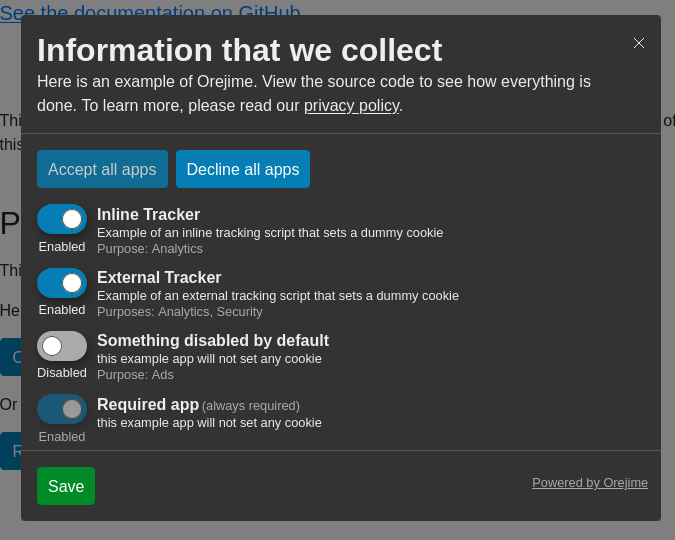This screenshot has width=675, height=540.
Task: Click the Required app locked switch
Action: click(62, 409)
